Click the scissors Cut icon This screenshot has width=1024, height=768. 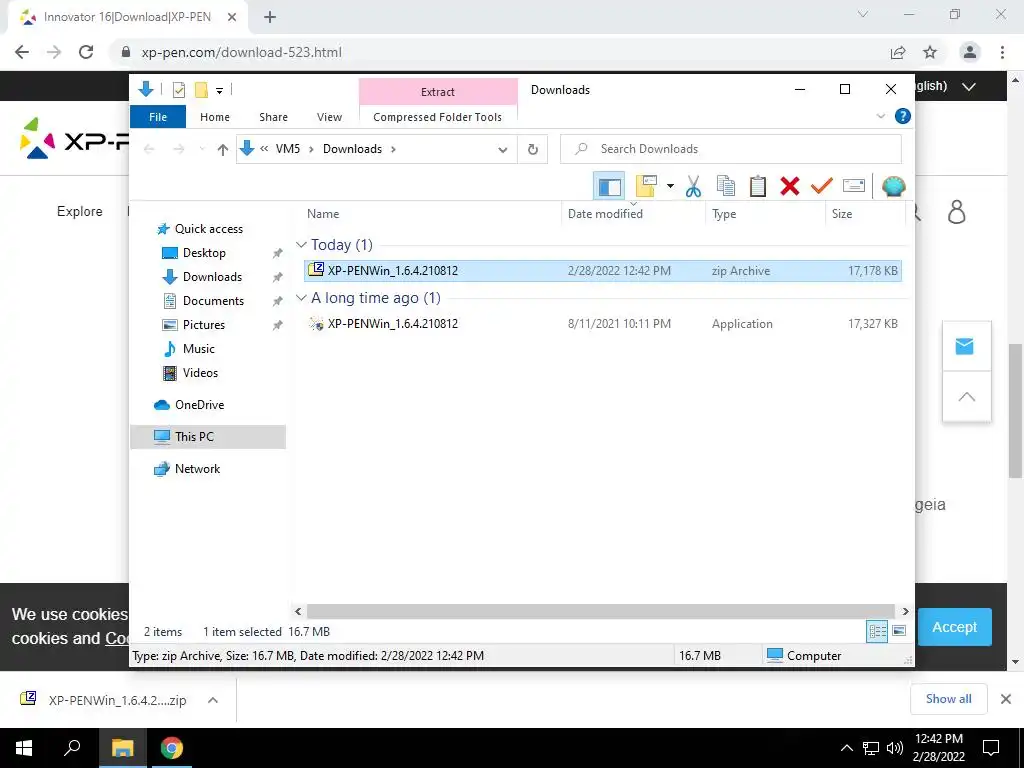693,186
